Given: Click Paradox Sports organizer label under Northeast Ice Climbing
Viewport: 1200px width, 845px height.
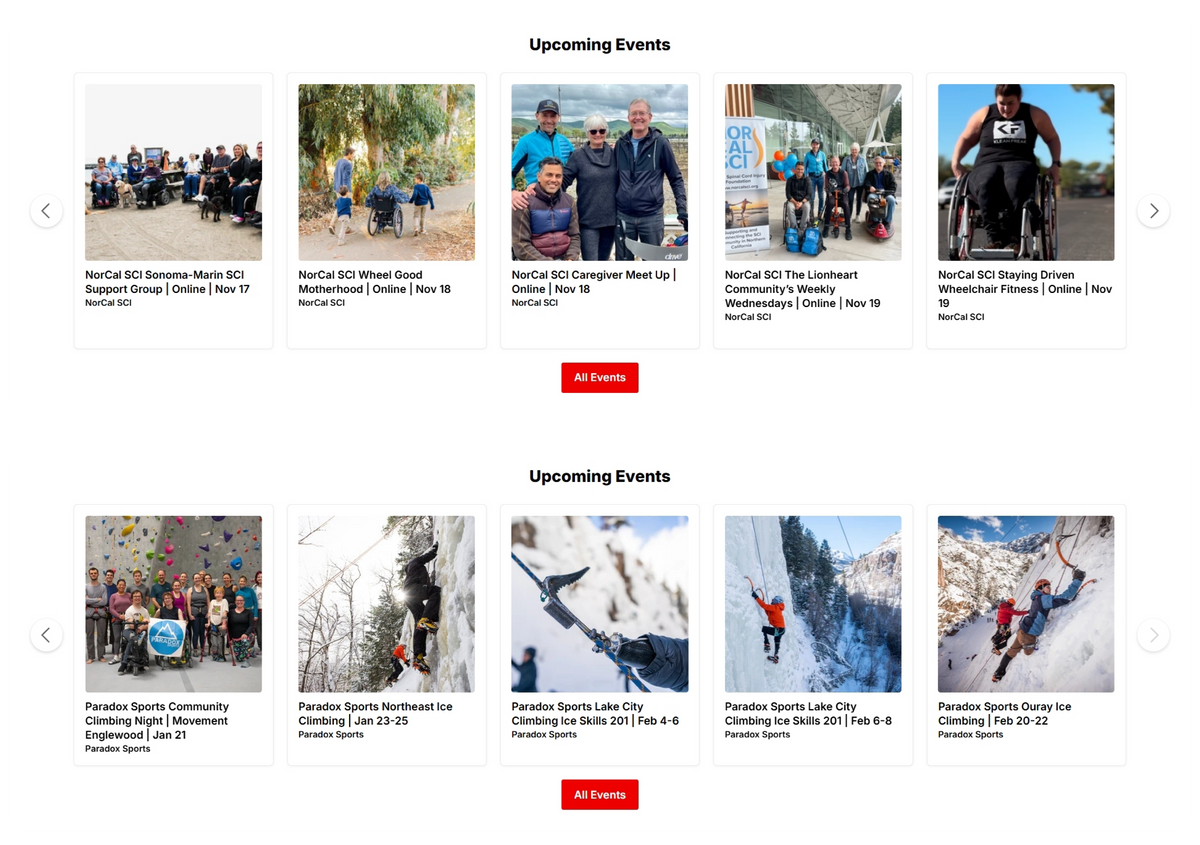Looking at the screenshot, I should pyautogui.click(x=331, y=735).
